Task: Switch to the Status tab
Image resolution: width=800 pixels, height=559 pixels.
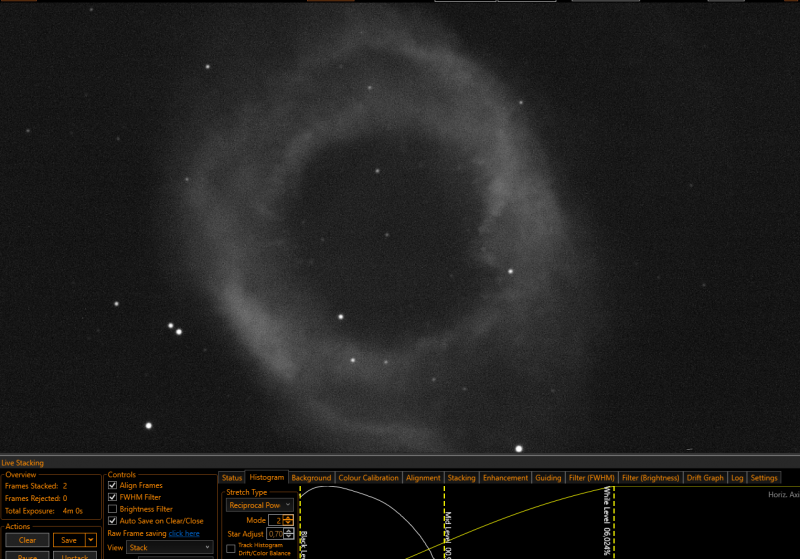Action: click(232, 478)
